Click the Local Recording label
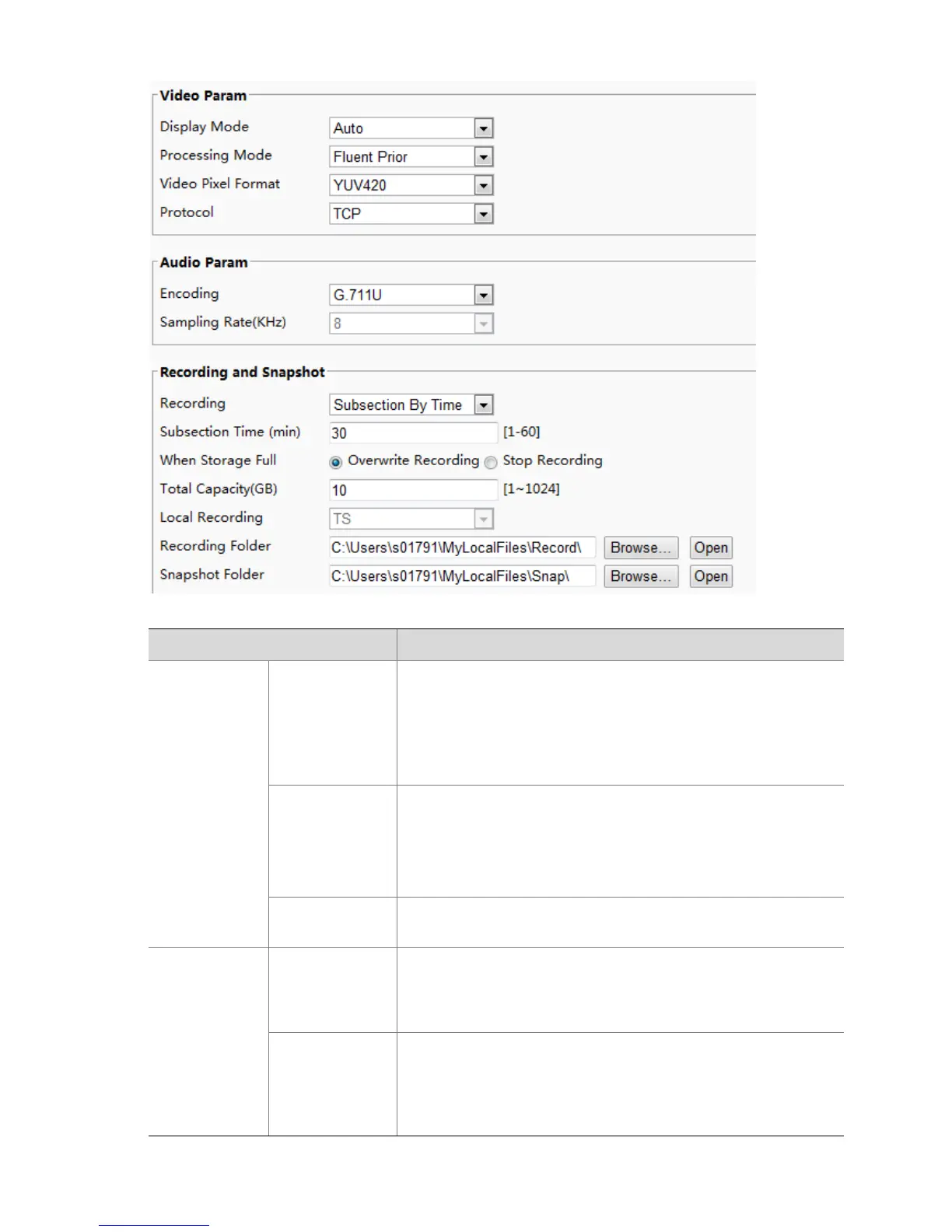Viewport: 952px width, 1232px height. pyautogui.click(x=211, y=517)
